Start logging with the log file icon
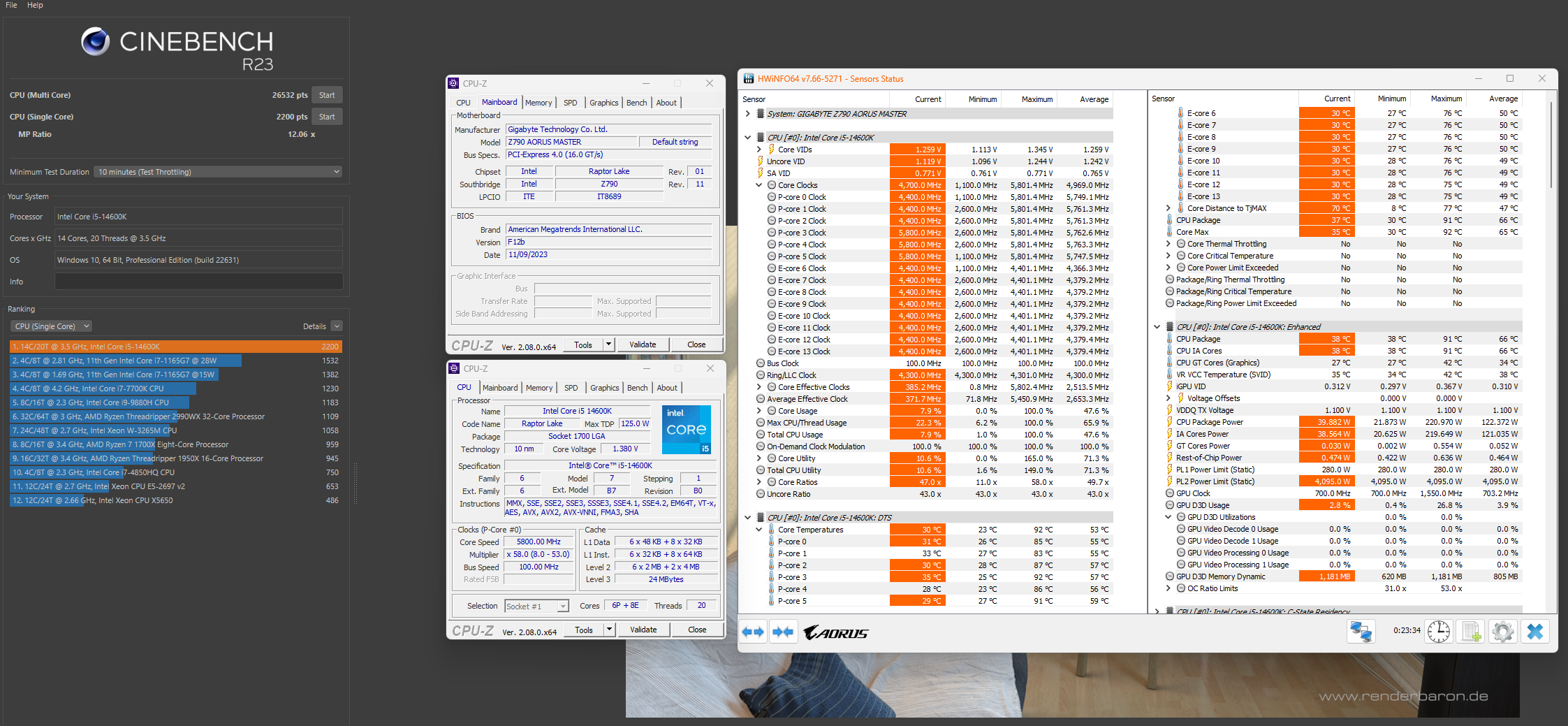Image resolution: width=1568 pixels, height=726 pixels. coord(1471,632)
